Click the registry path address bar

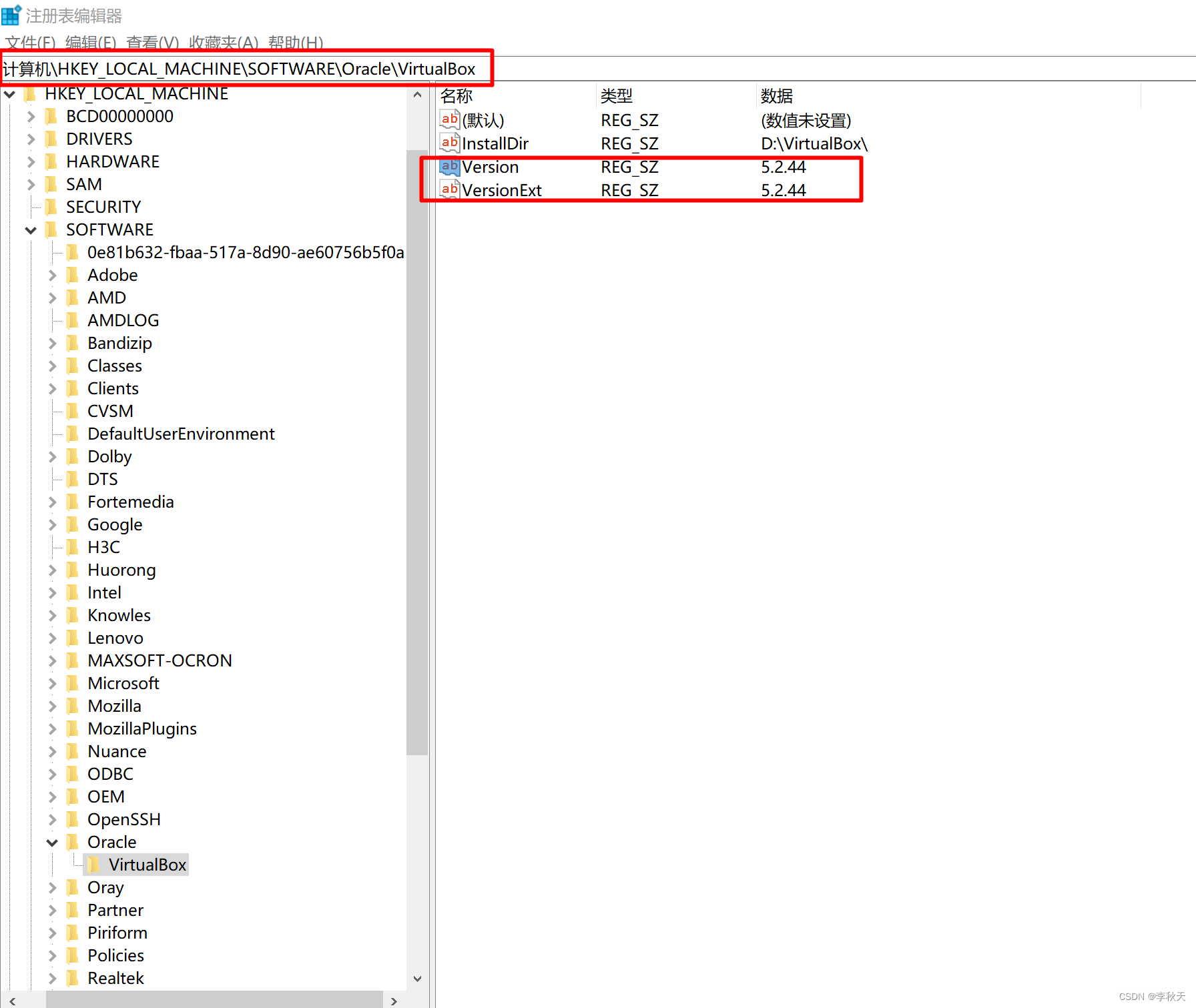click(x=598, y=69)
